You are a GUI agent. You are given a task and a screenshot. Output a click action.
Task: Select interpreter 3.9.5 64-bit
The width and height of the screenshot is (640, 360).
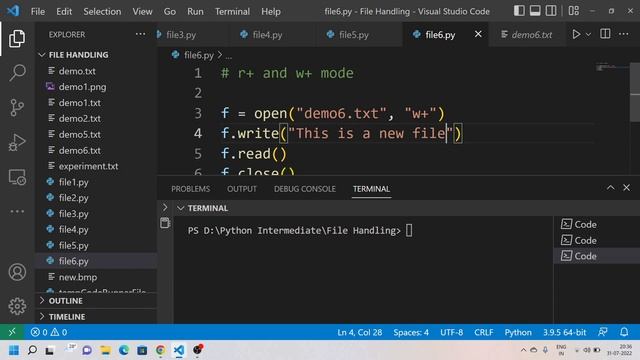coord(564,332)
